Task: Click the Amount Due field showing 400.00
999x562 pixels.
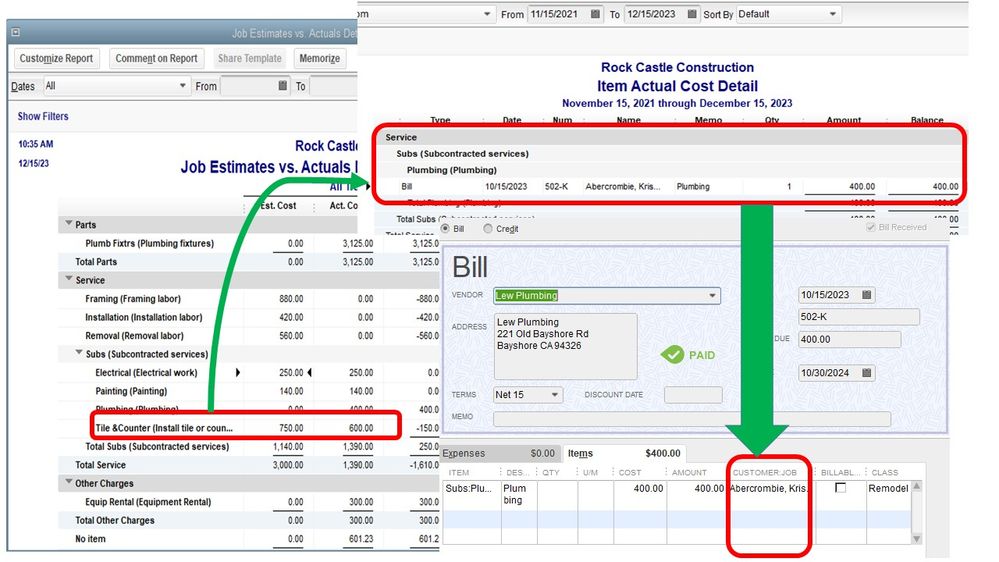Action: 849,340
